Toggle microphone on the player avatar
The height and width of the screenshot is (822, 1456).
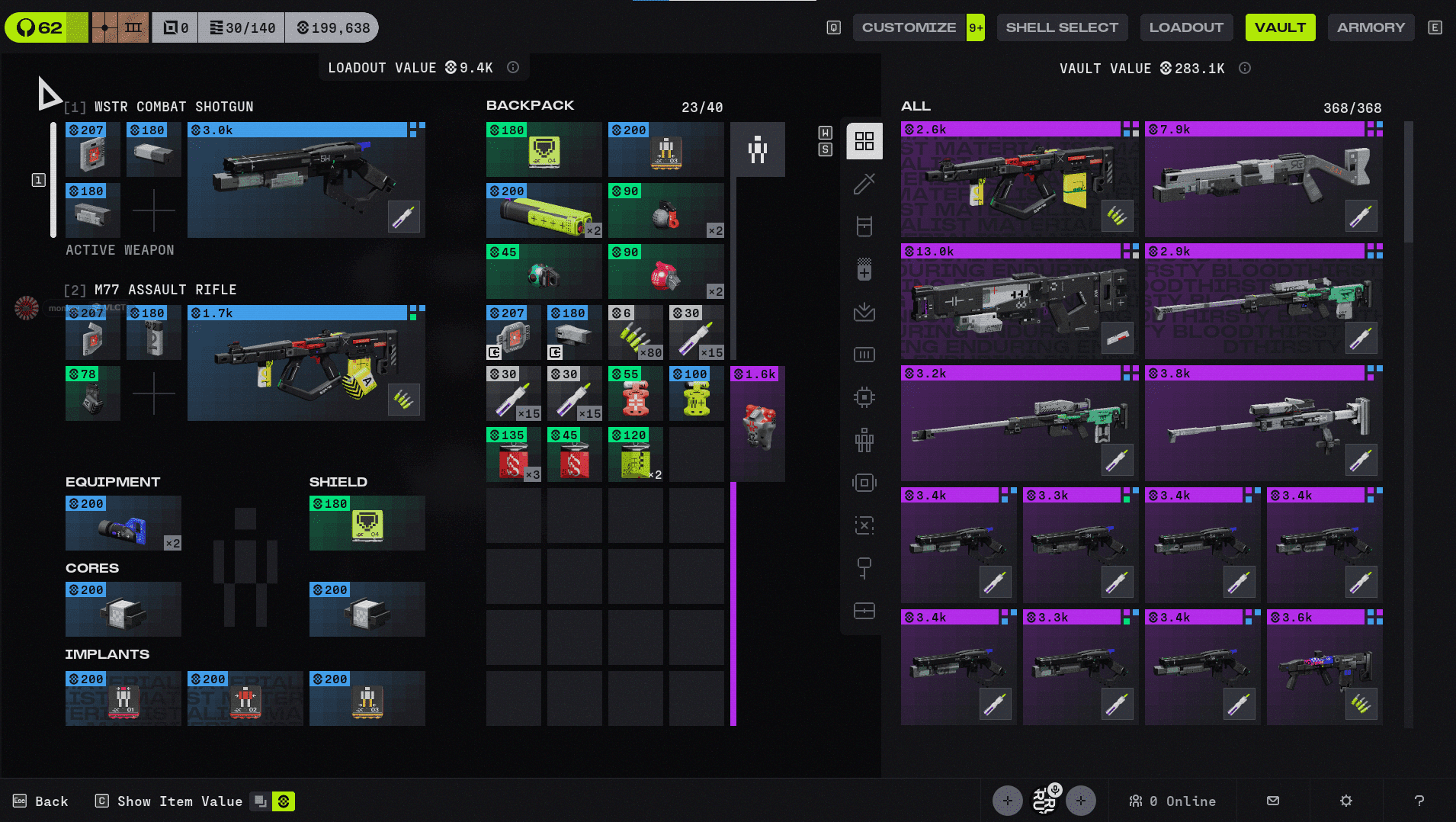pos(1054,790)
